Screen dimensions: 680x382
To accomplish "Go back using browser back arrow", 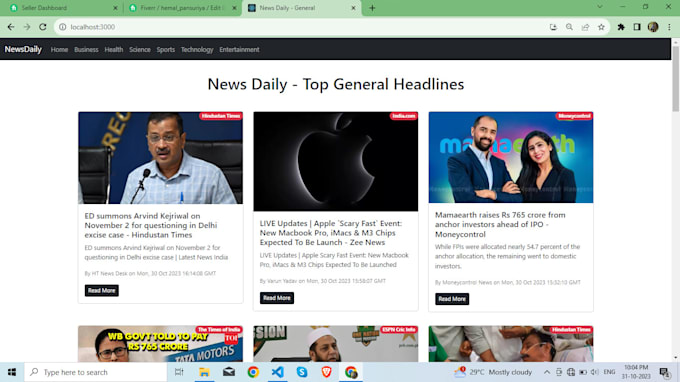I will [x=11, y=27].
